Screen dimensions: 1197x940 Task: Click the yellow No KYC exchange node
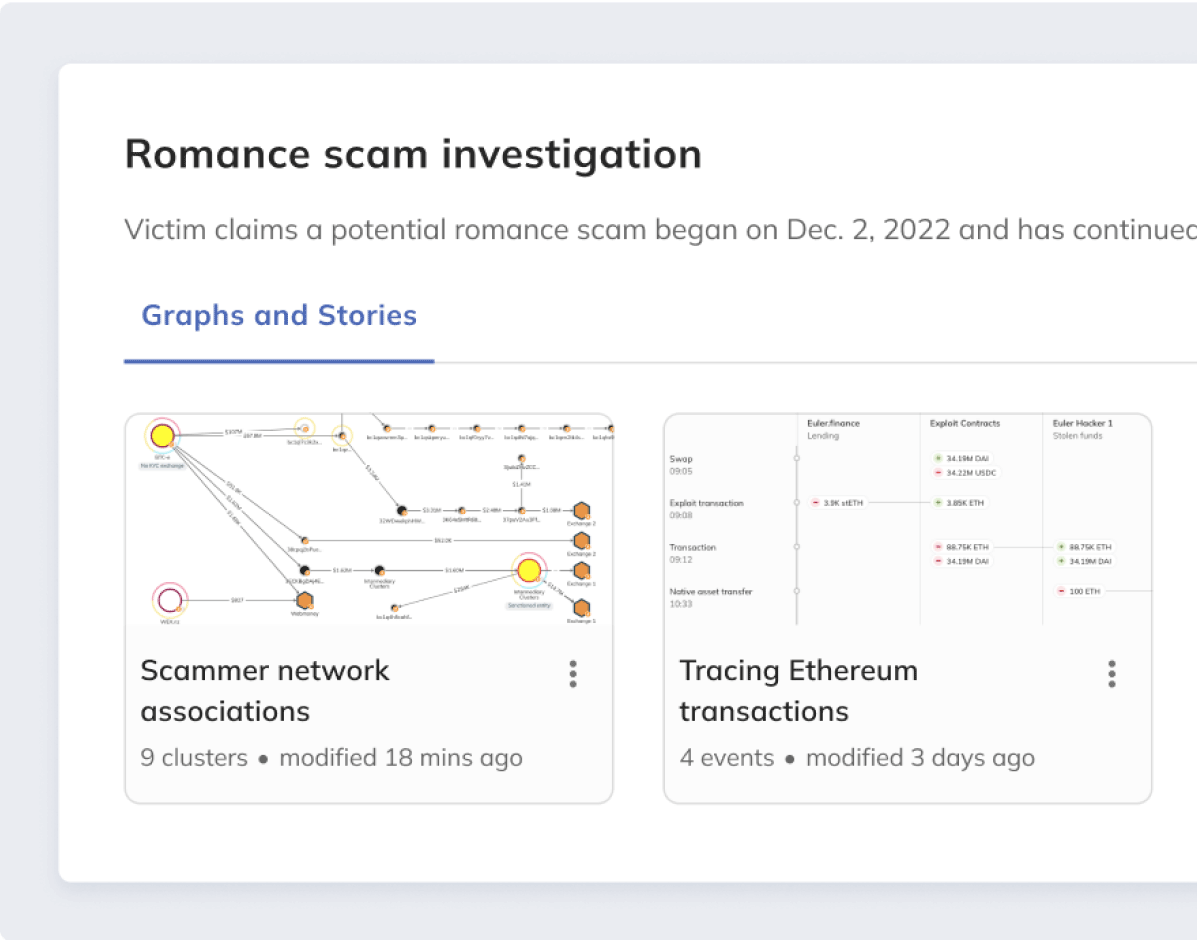[161, 436]
